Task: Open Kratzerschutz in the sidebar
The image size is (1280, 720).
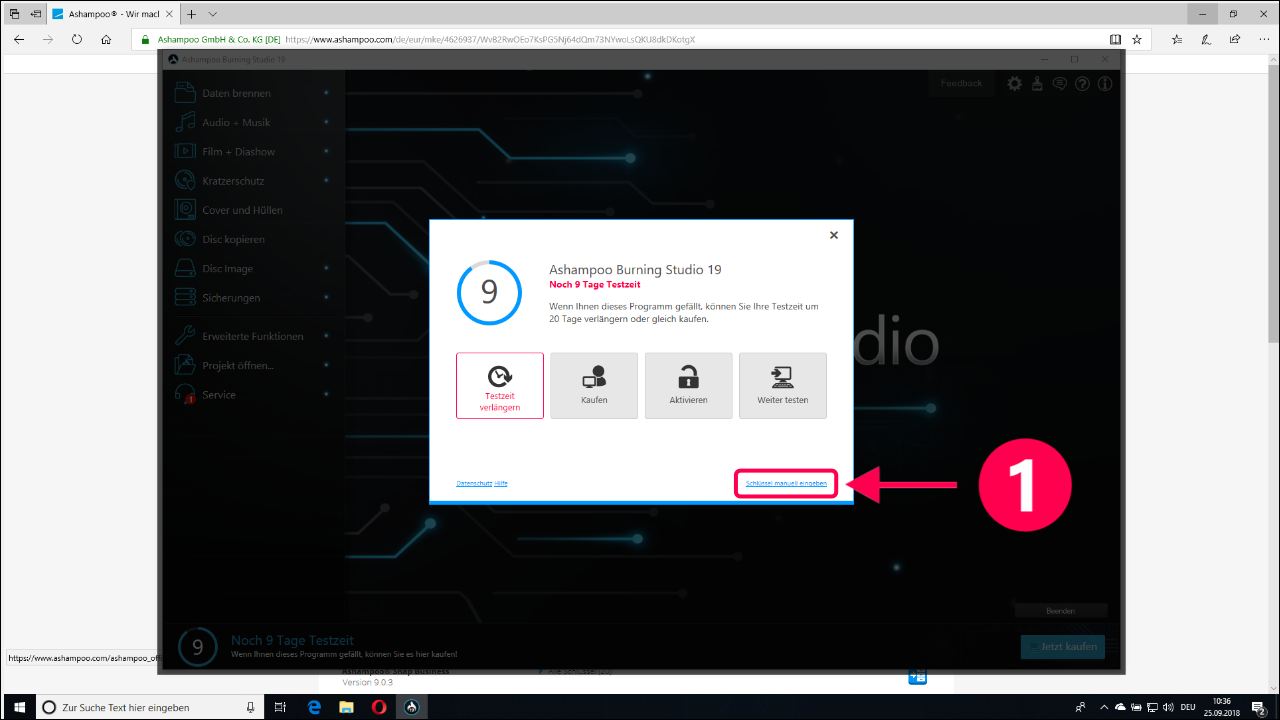Action: [252, 181]
